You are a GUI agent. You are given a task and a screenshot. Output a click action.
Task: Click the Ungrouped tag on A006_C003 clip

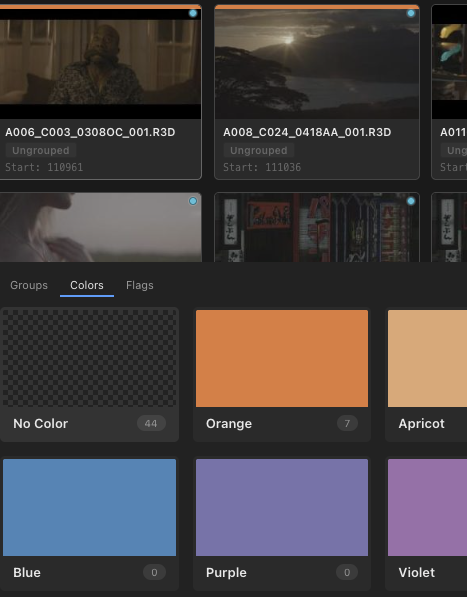point(41,150)
